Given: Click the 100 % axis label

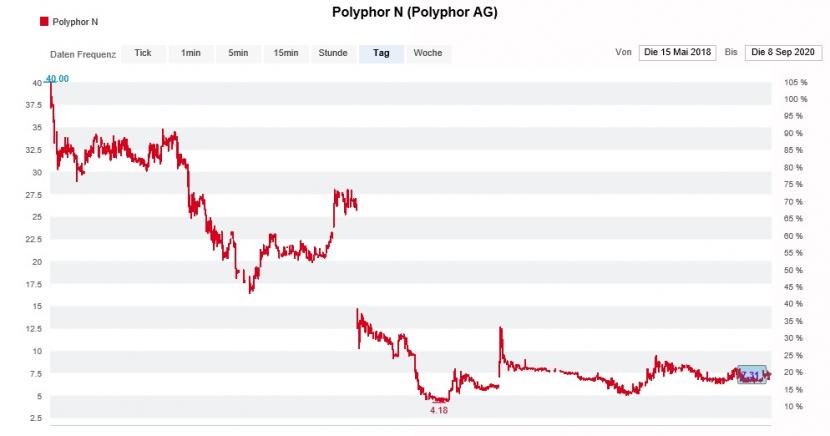Looking at the screenshot, I should [796, 99].
